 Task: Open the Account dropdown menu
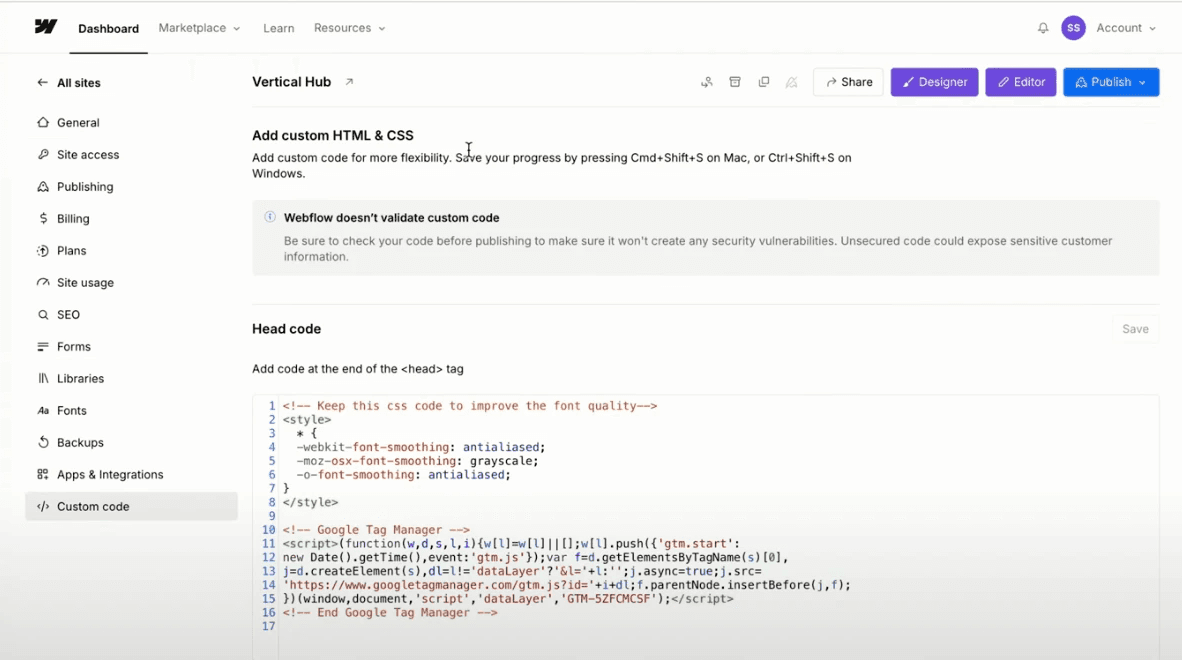click(1126, 28)
